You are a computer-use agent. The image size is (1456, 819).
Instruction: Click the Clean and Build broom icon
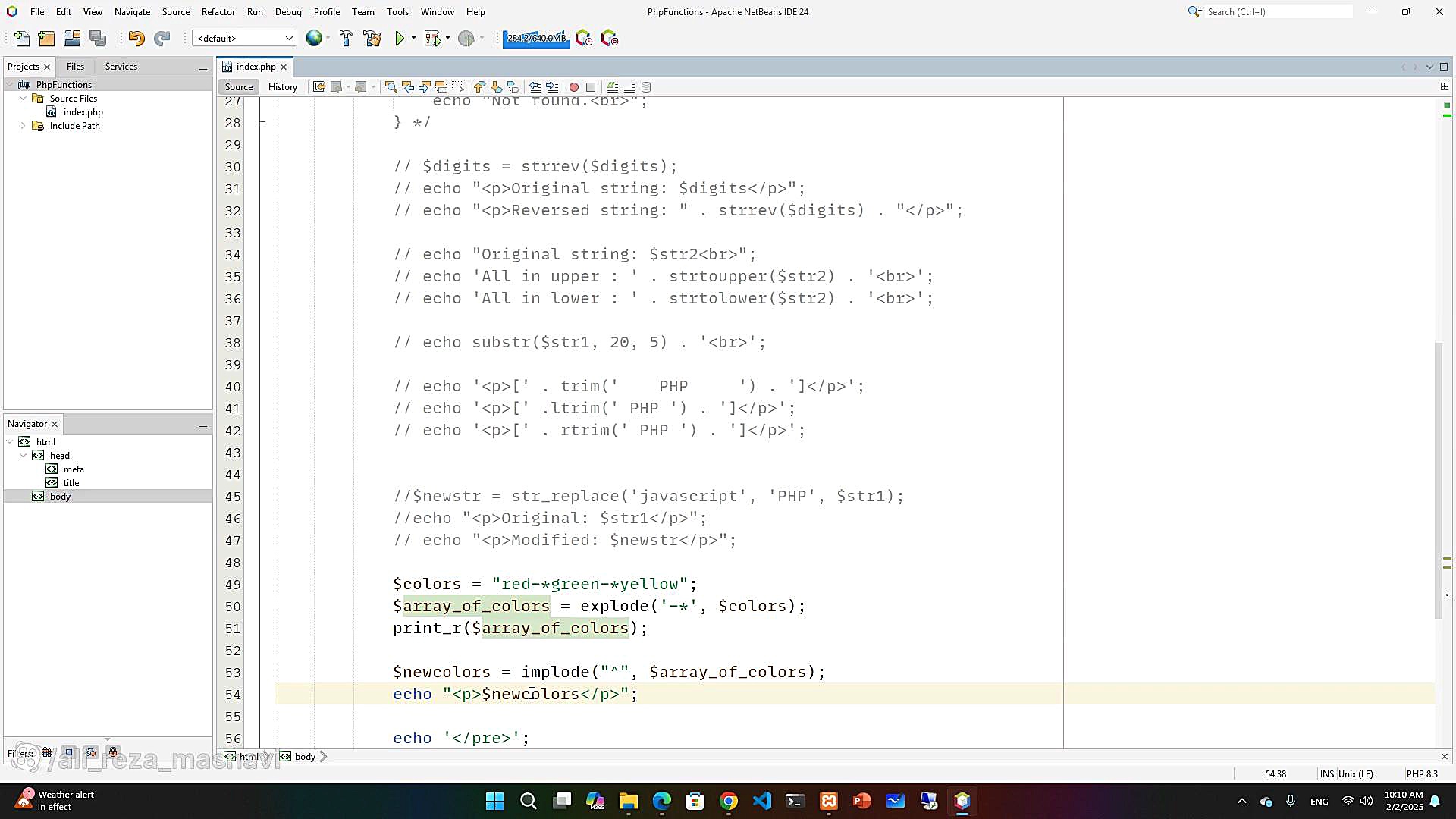[x=372, y=39]
